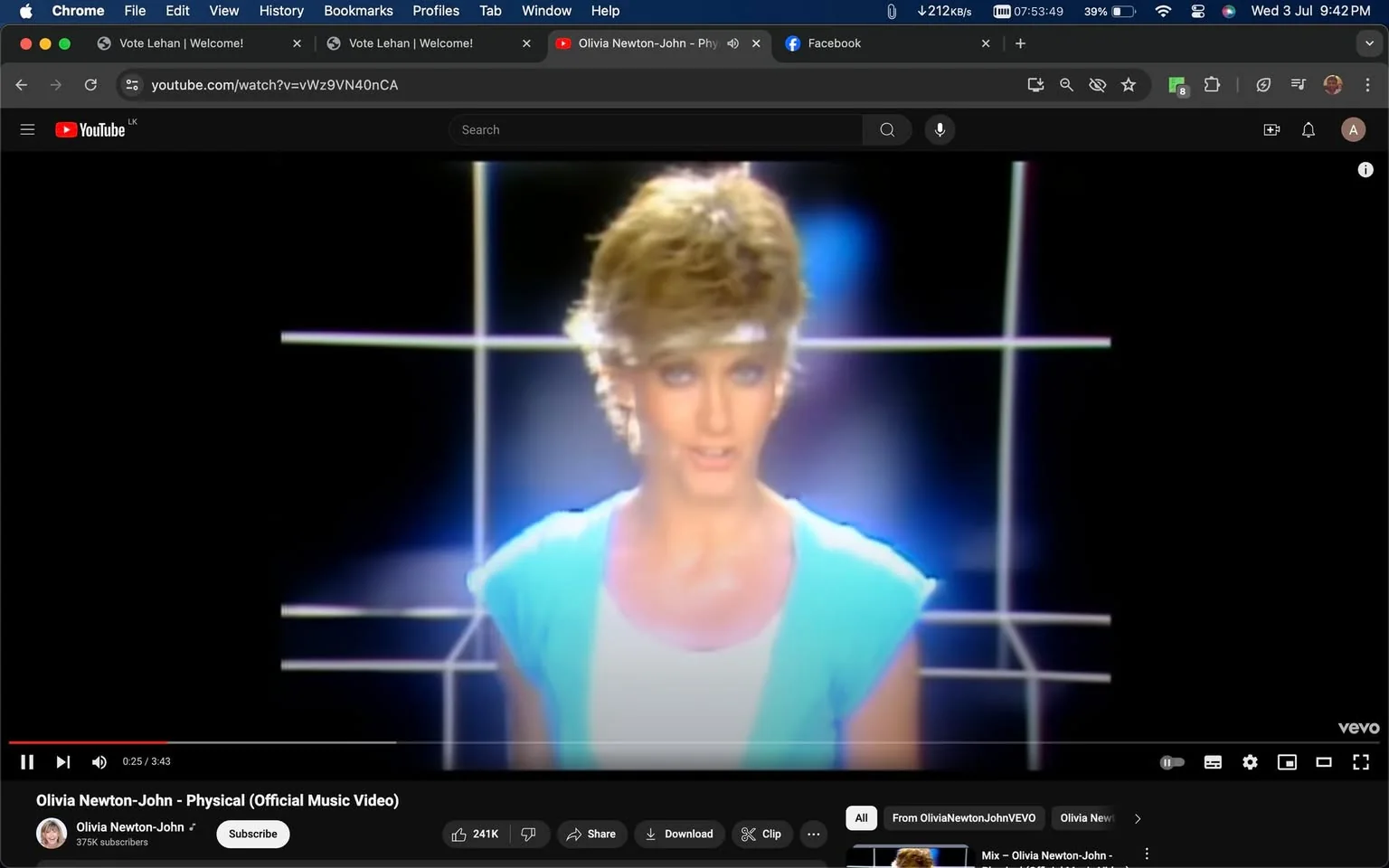Dislike this video
The height and width of the screenshot is (868, 1389).
(529, 834)
